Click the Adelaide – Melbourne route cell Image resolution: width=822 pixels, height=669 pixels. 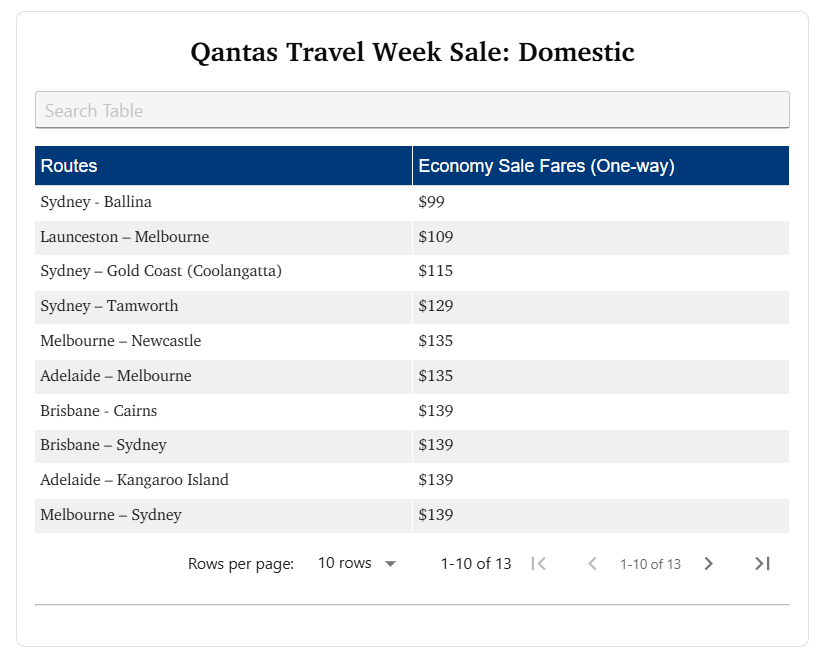[x=116, y=376]
